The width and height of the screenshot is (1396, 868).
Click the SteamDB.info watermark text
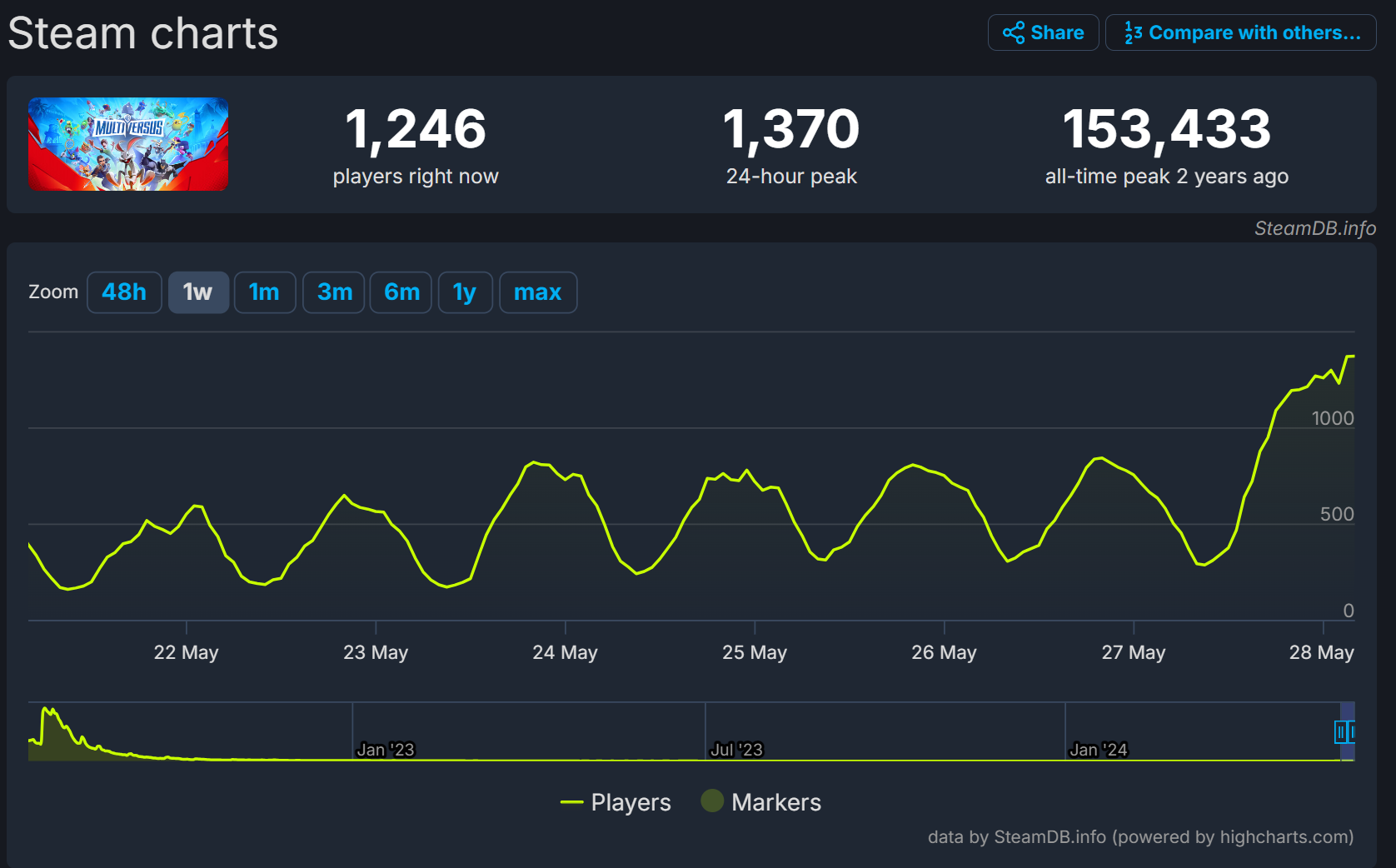click(x=1315, y=228)
